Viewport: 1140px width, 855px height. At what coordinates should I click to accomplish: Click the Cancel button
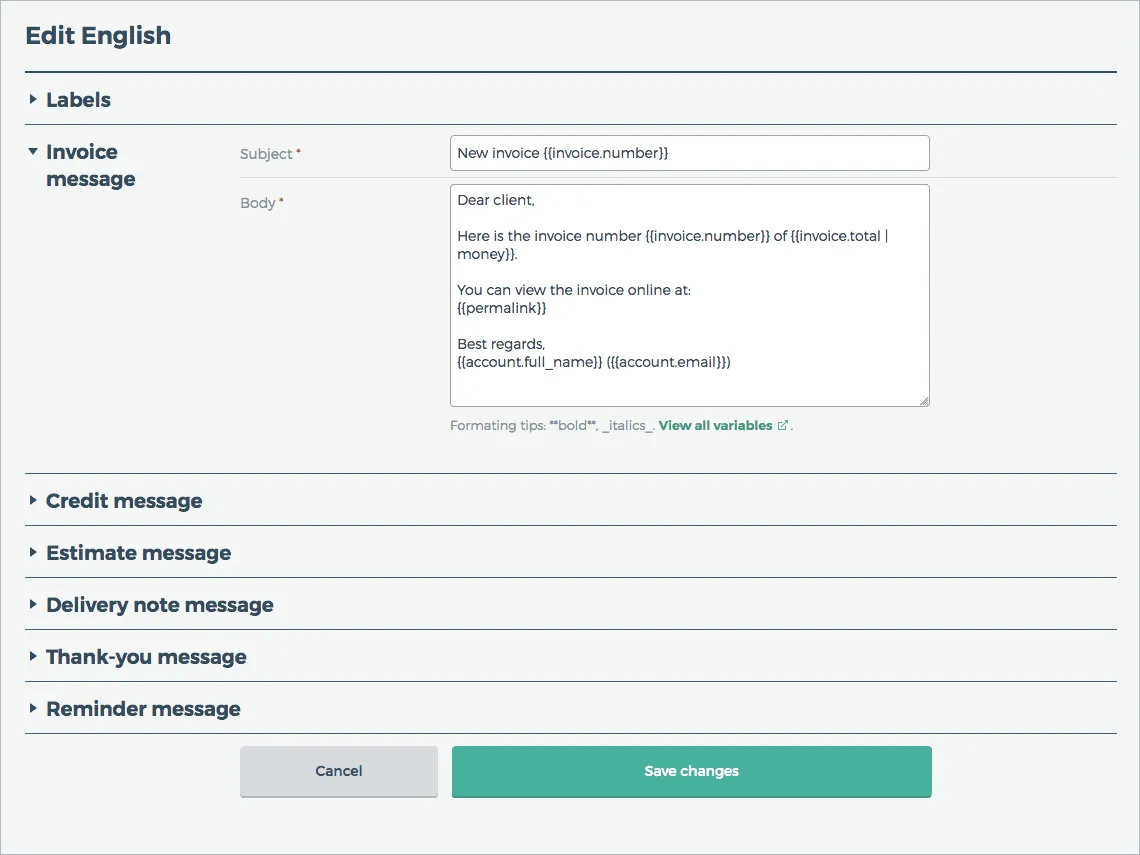pyautogui.click(x=338, y=771)
